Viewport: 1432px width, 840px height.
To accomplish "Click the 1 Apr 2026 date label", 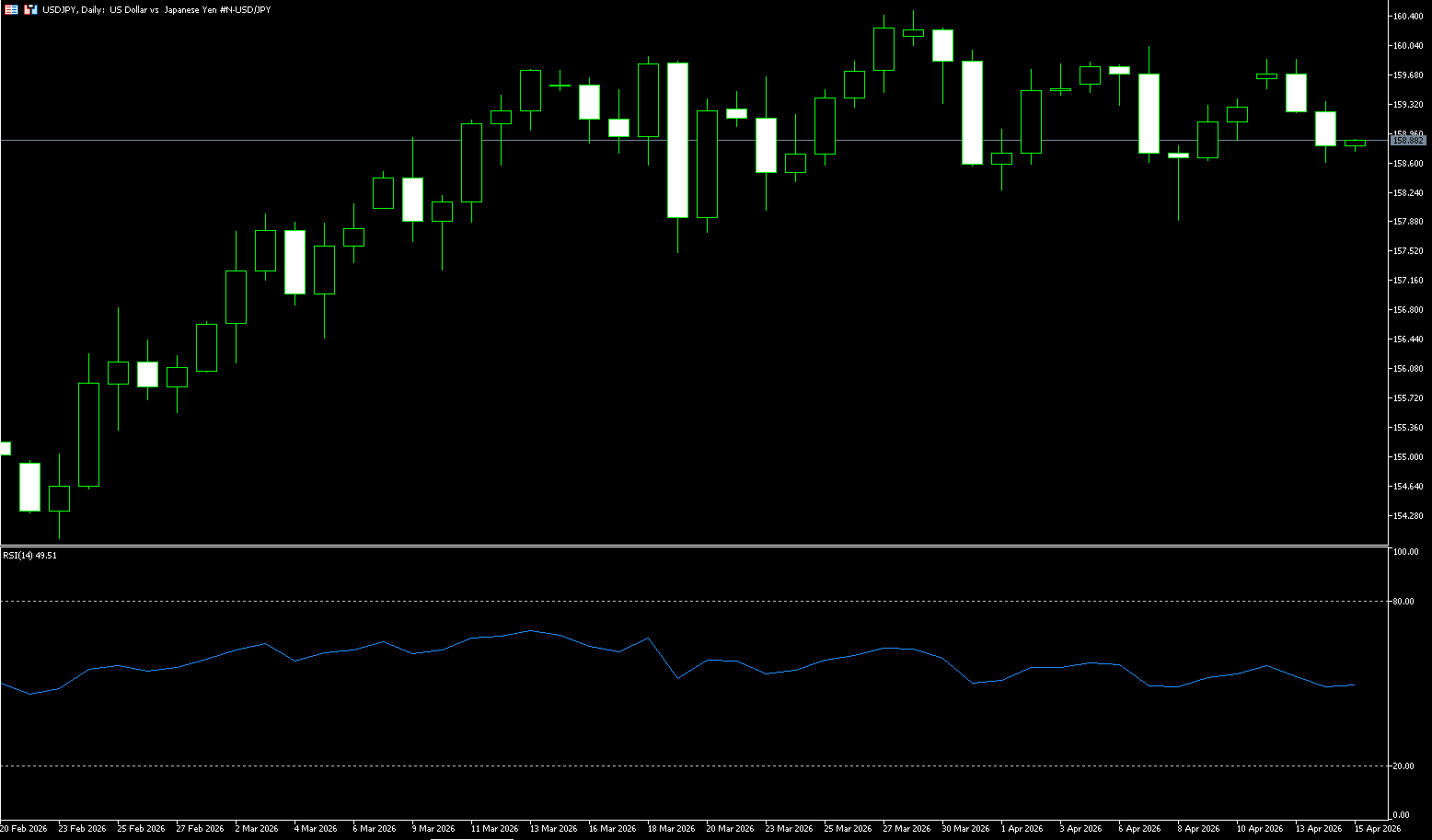I will [1022, 829].
